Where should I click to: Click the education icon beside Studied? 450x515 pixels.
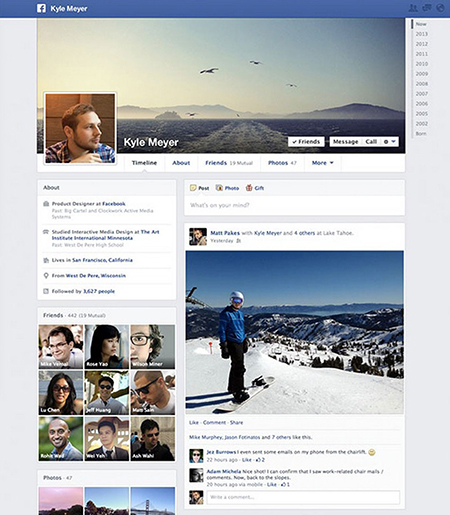[x=46, y=232]
